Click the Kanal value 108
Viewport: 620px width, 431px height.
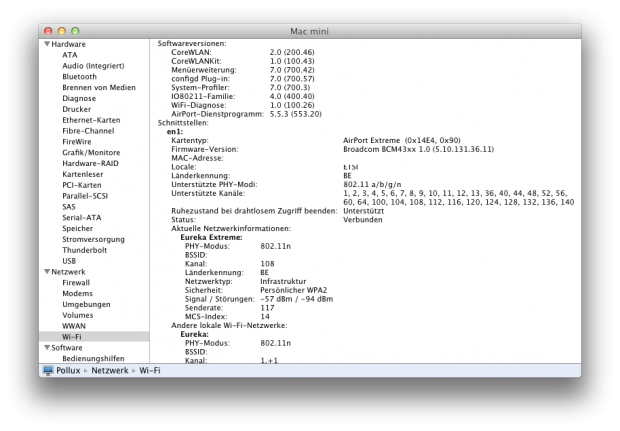point(267,264)
